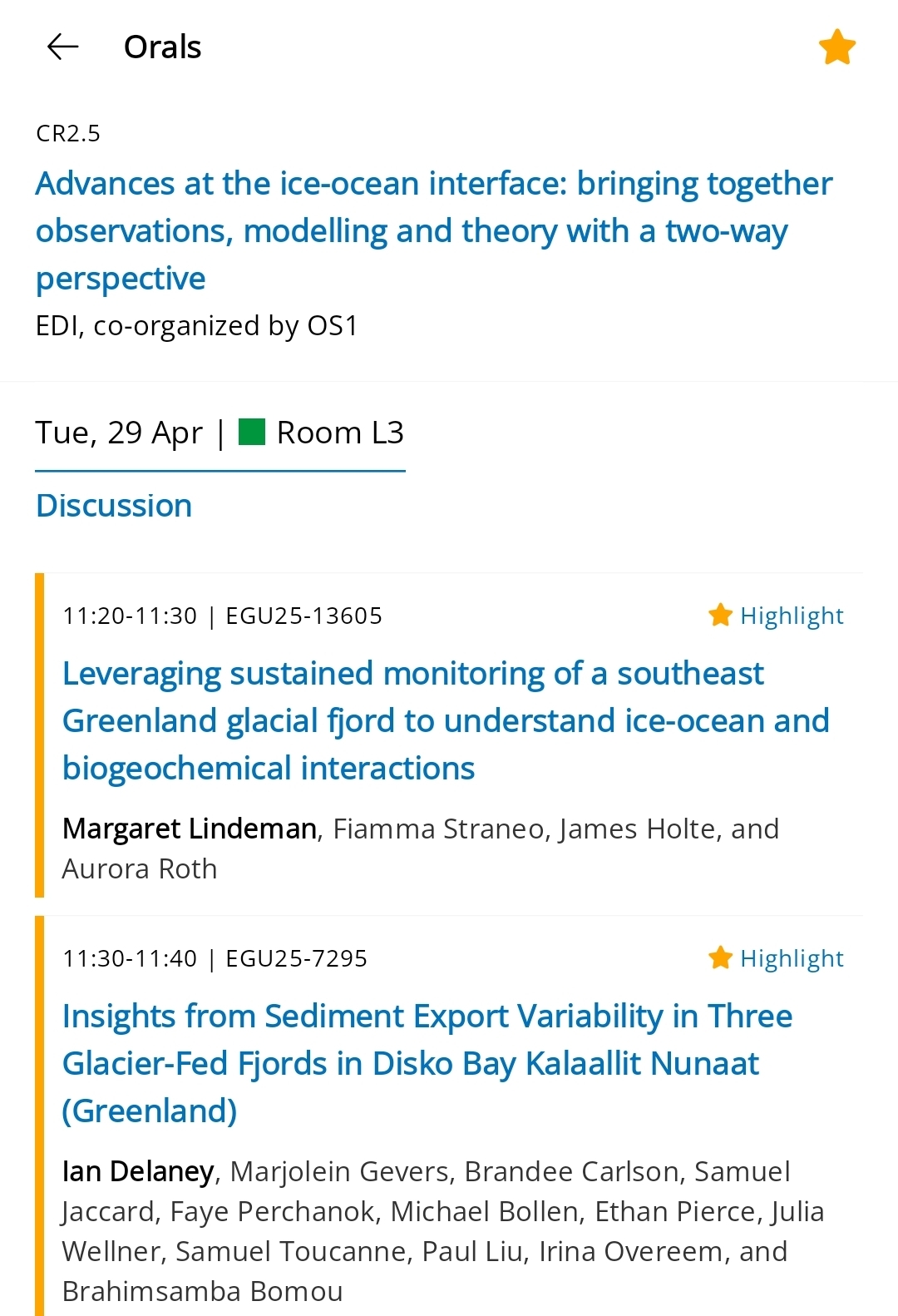Click the CR2.5 session code
The image size is (898, 1316).
[x=68, y=134]
